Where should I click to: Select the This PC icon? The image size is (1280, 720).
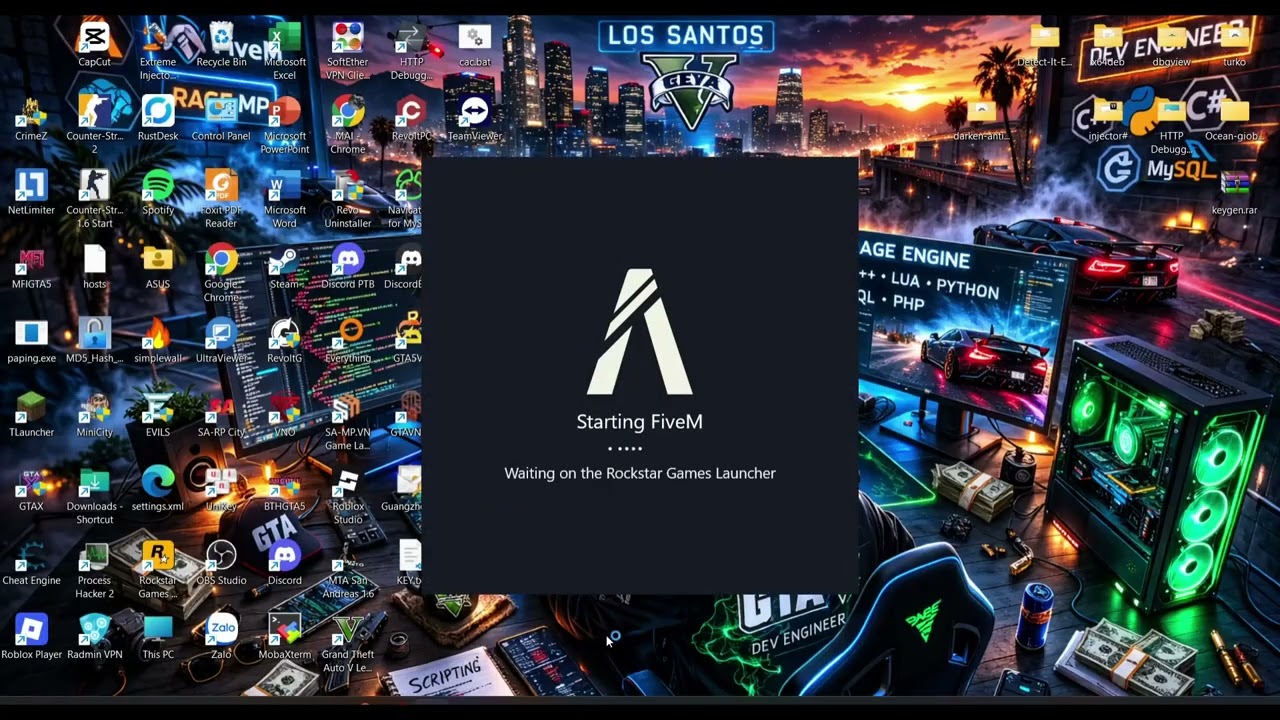coord(157,631)
